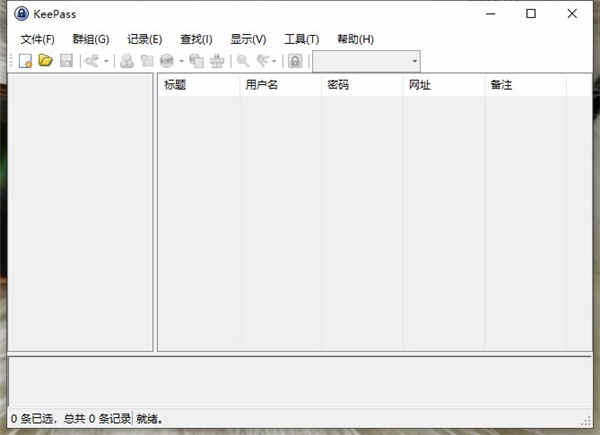Click the New database toolbar icon

pos(26,61)
